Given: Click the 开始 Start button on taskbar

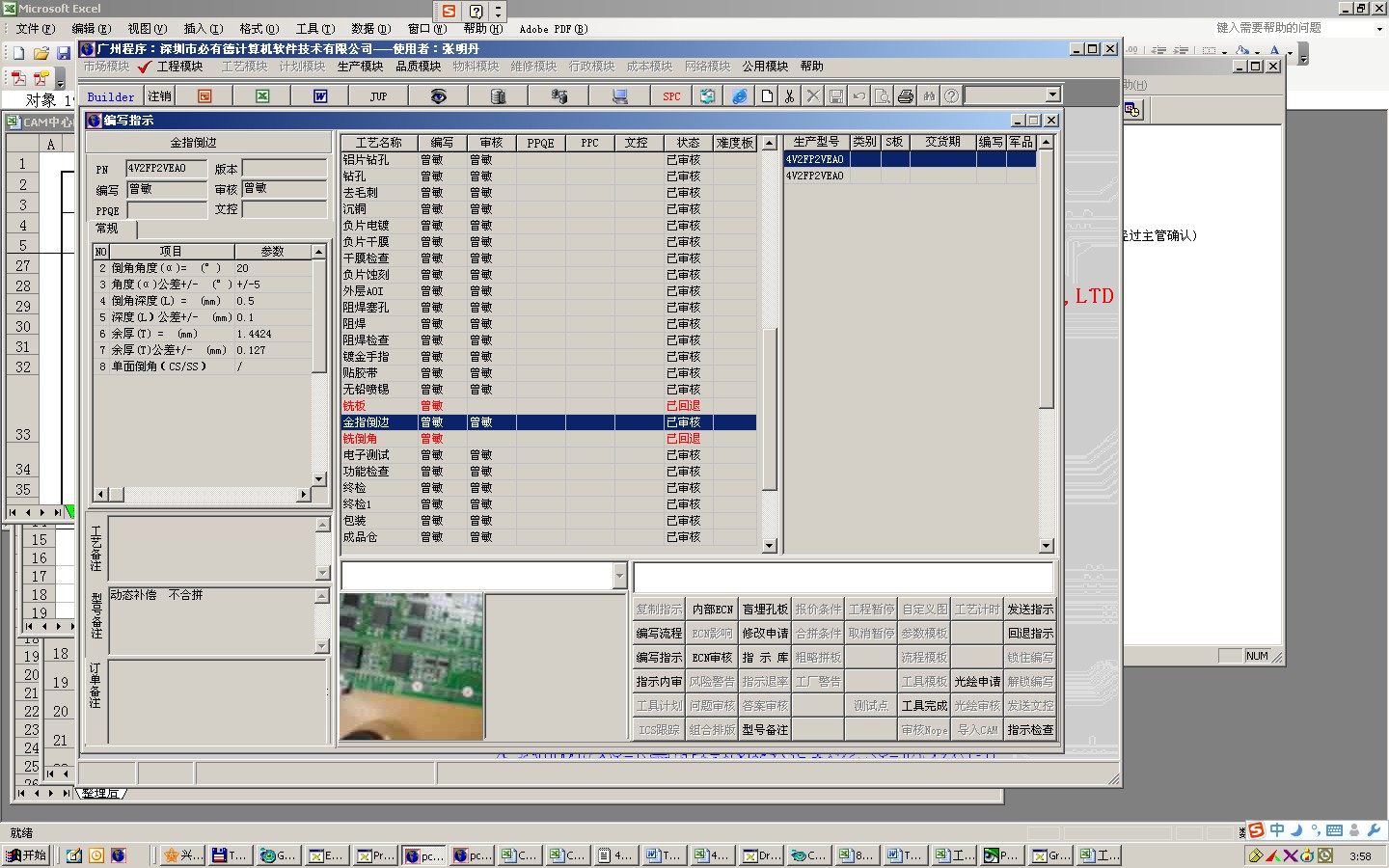Looking at the screenshot, I should click(27, 855).
